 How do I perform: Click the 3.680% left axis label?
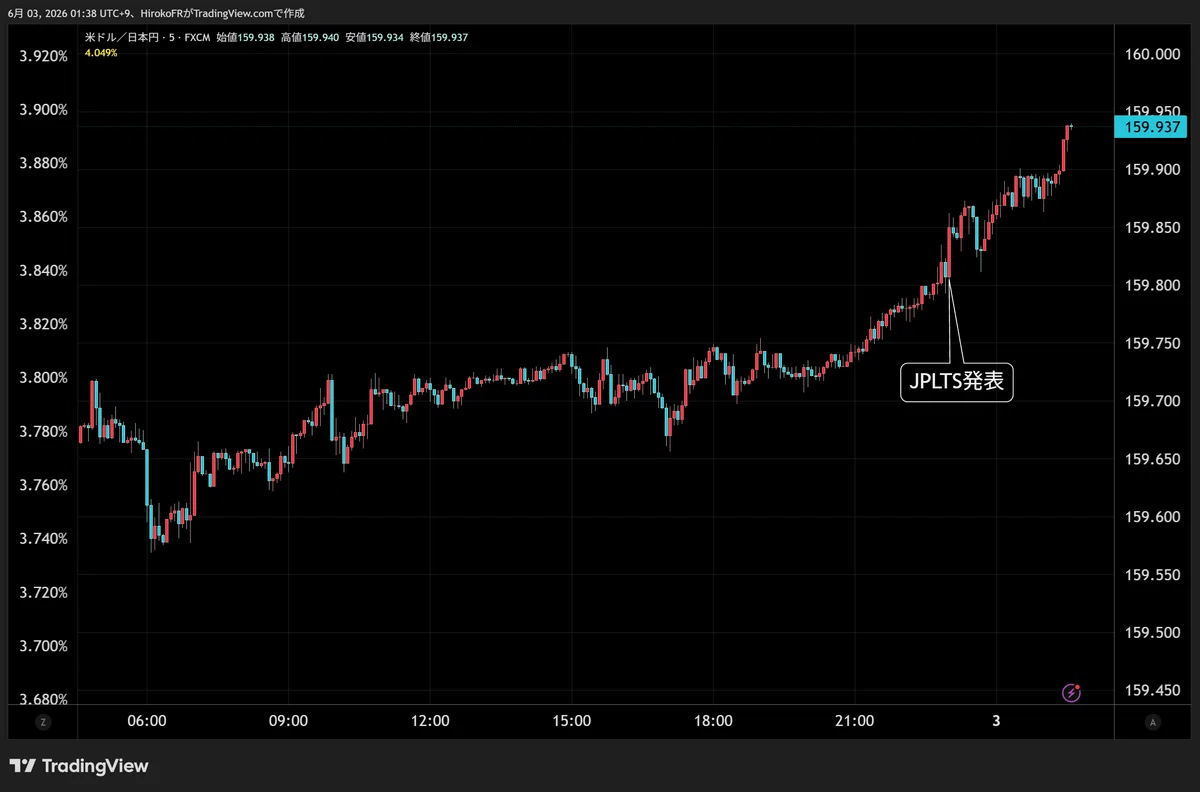(44, 699)
